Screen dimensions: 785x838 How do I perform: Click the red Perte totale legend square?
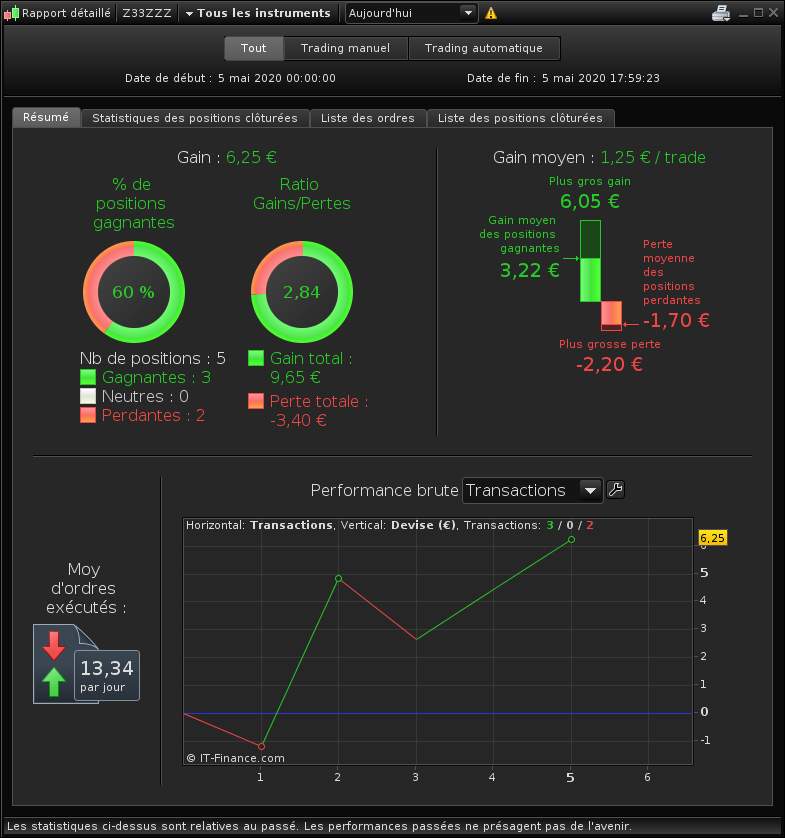(256, 401)
